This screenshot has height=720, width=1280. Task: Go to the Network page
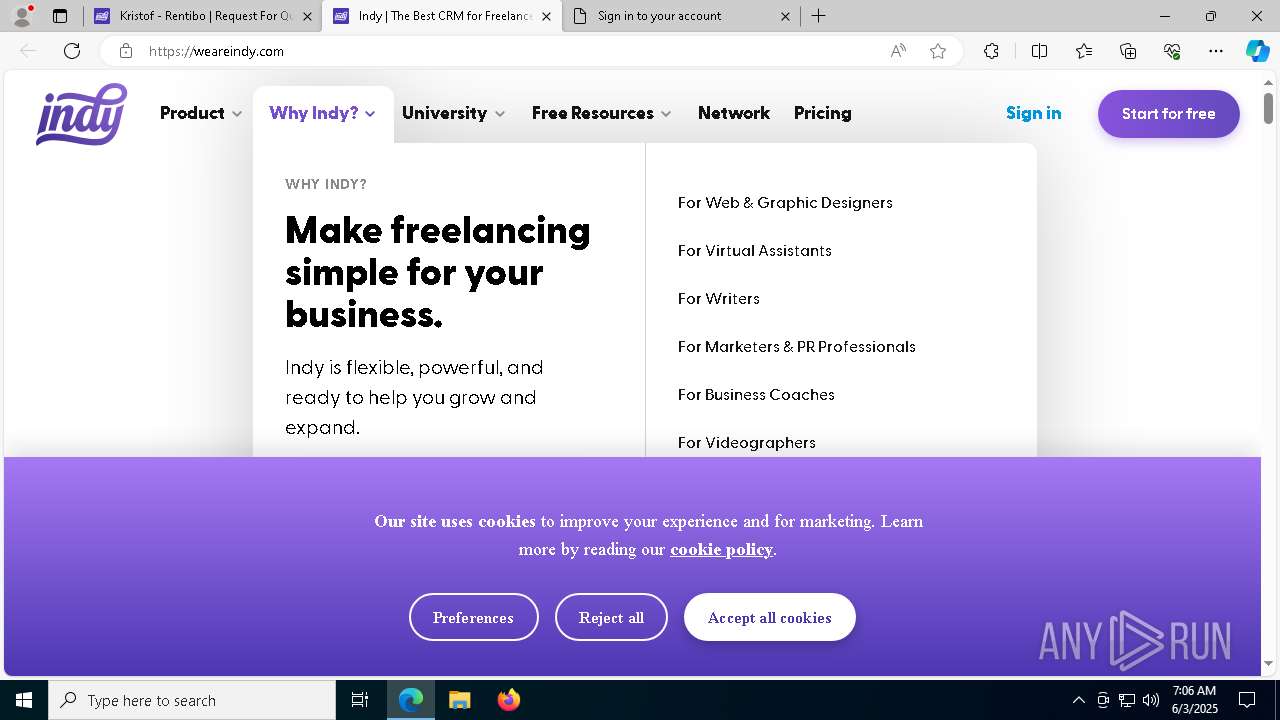(x=734, y=113)
